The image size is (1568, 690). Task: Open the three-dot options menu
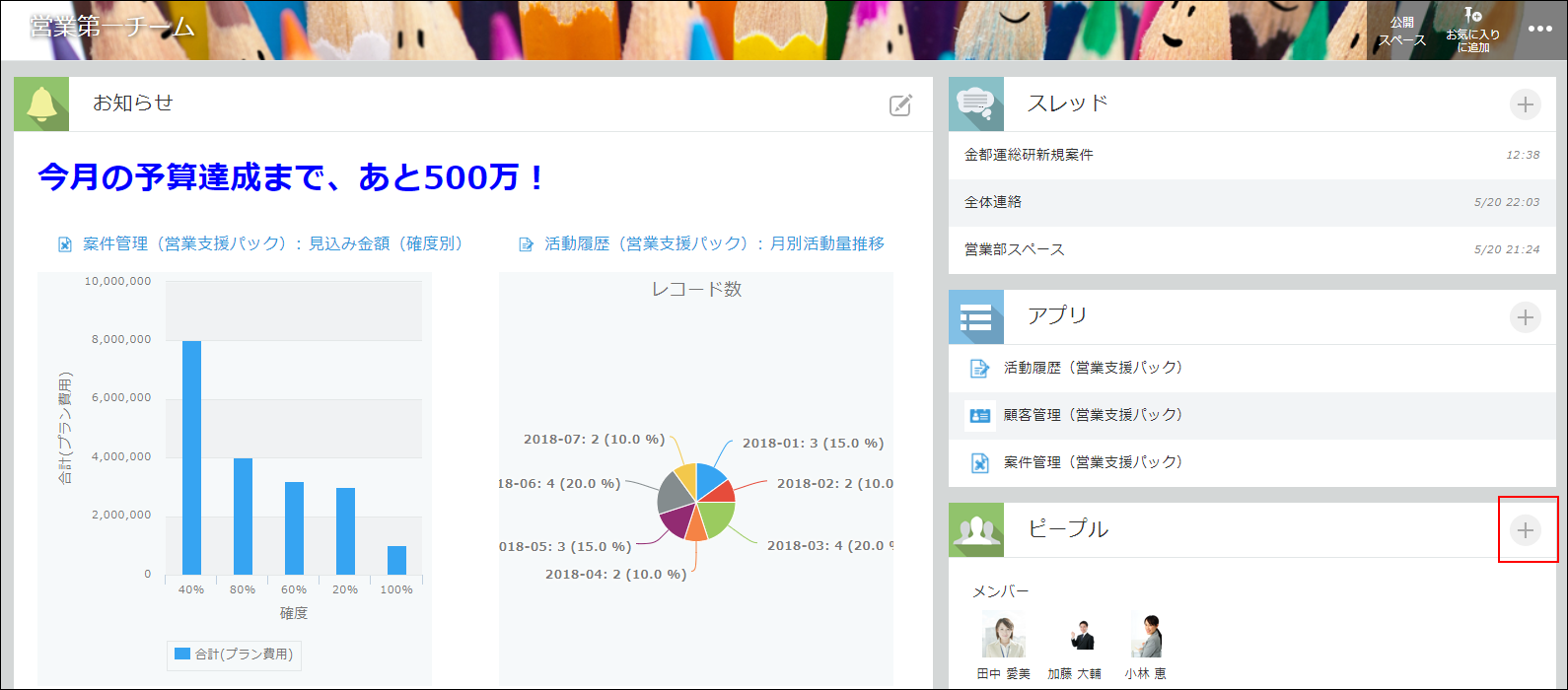pyautogui.click(x=1539, y=30)
